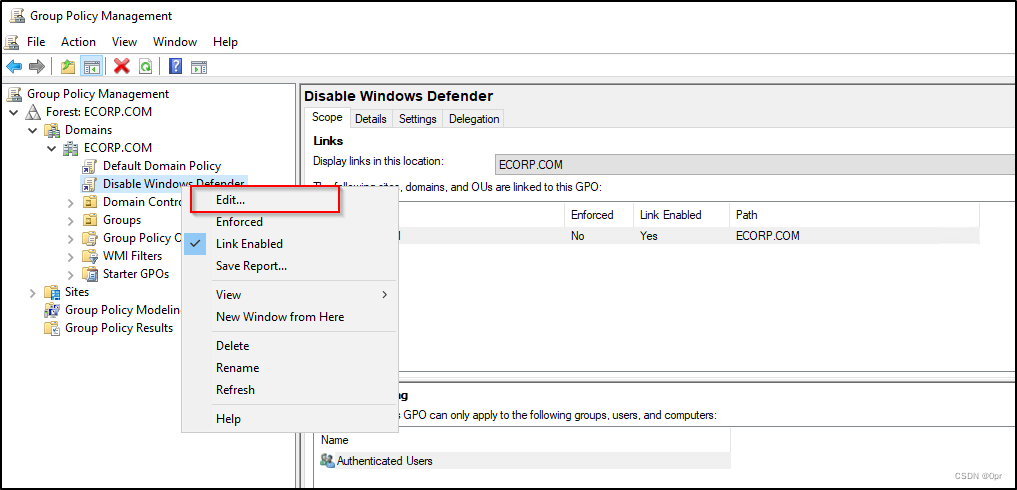This screenshot has width=1017, height=490.
Task: Click the blue question mark Help icon
Action: (175, 66)
